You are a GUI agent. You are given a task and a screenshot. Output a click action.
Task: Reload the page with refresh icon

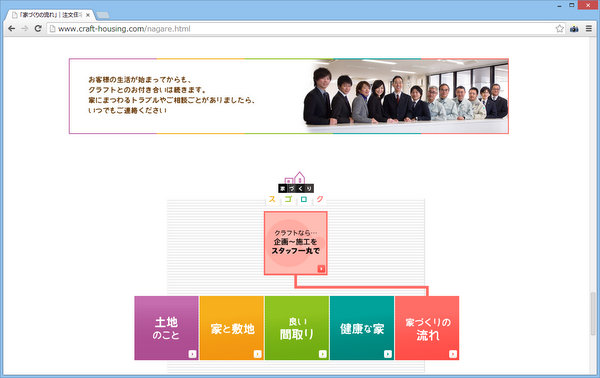[x=38, y=29]
